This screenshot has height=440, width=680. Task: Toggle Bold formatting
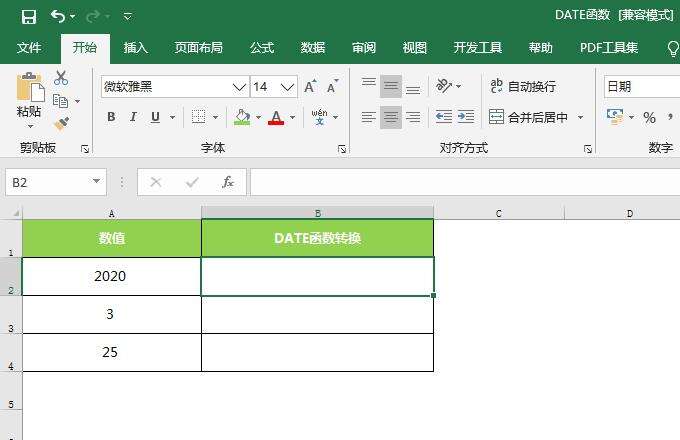click(111, 117)
